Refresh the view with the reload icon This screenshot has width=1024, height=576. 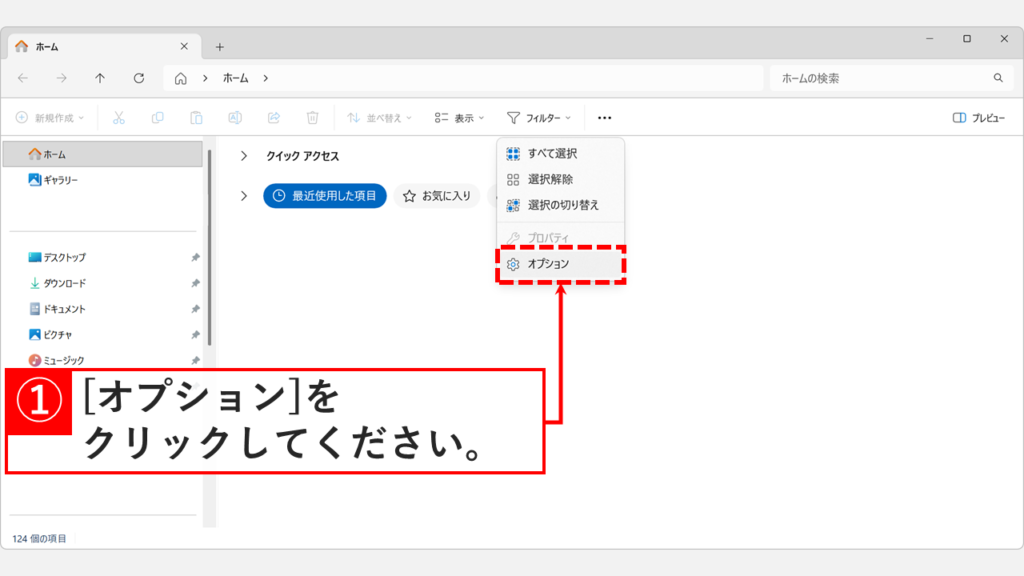[138, 77]
